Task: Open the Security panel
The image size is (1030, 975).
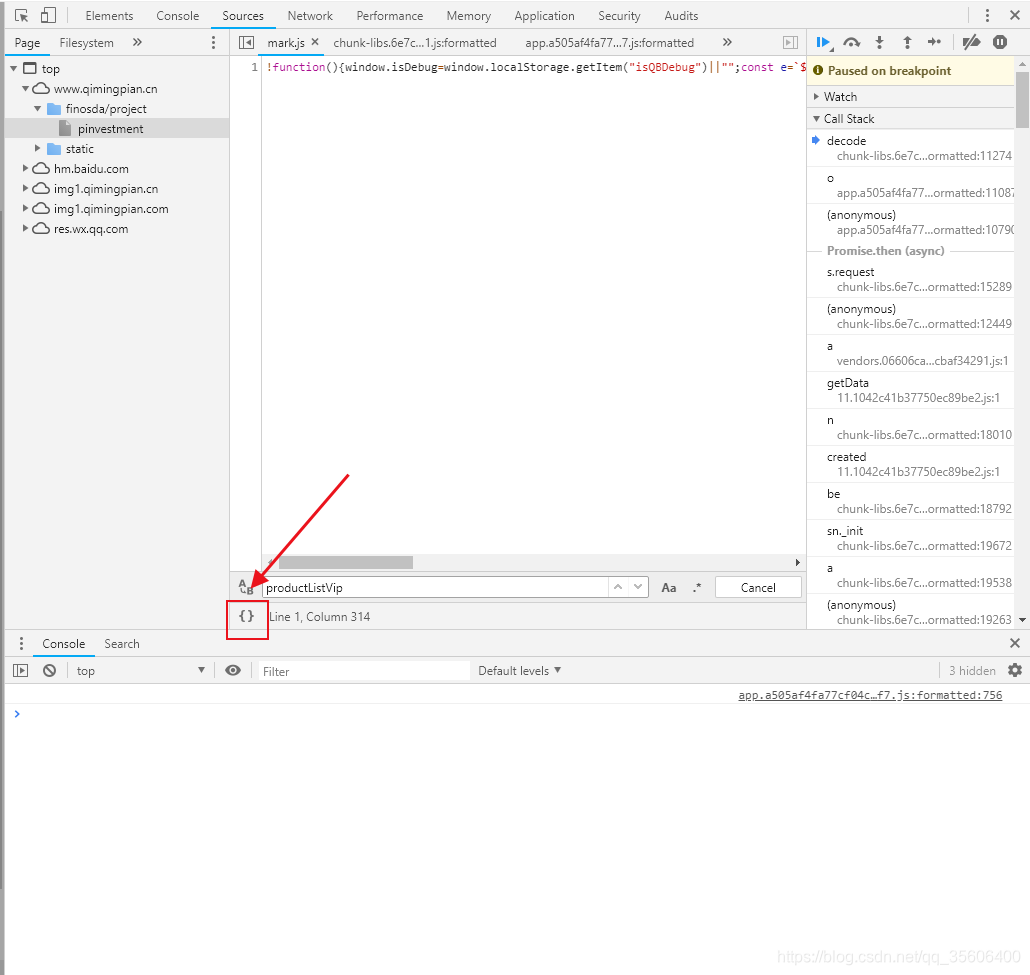Action: (619, 16)
